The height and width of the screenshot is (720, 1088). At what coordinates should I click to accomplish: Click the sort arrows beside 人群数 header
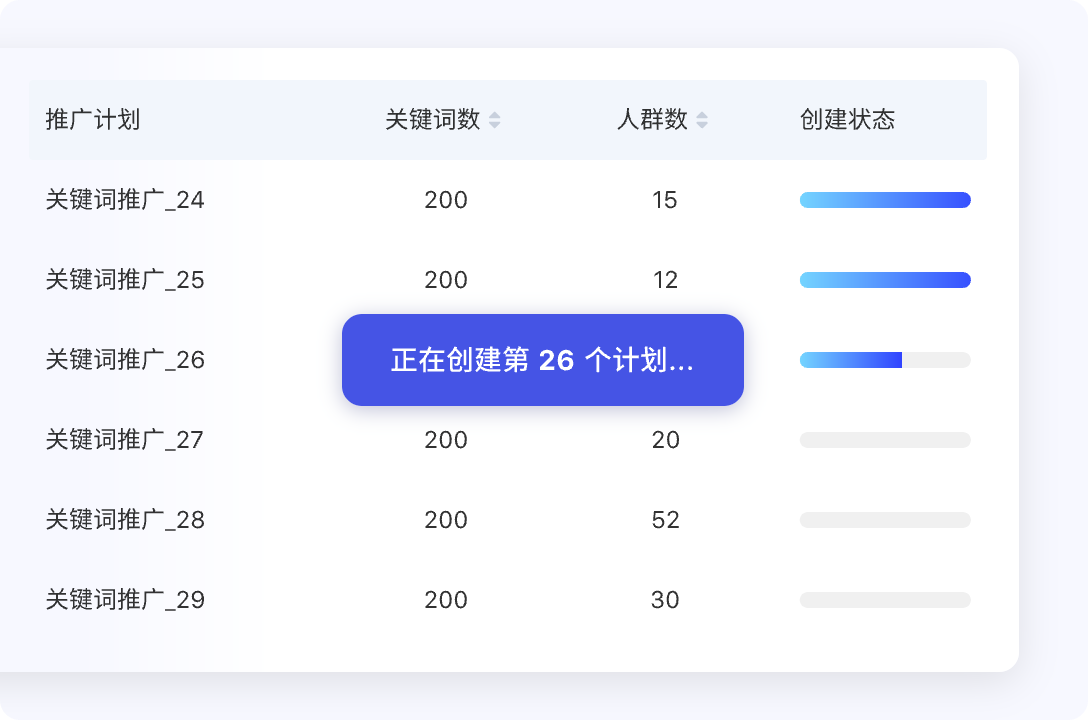703,120
